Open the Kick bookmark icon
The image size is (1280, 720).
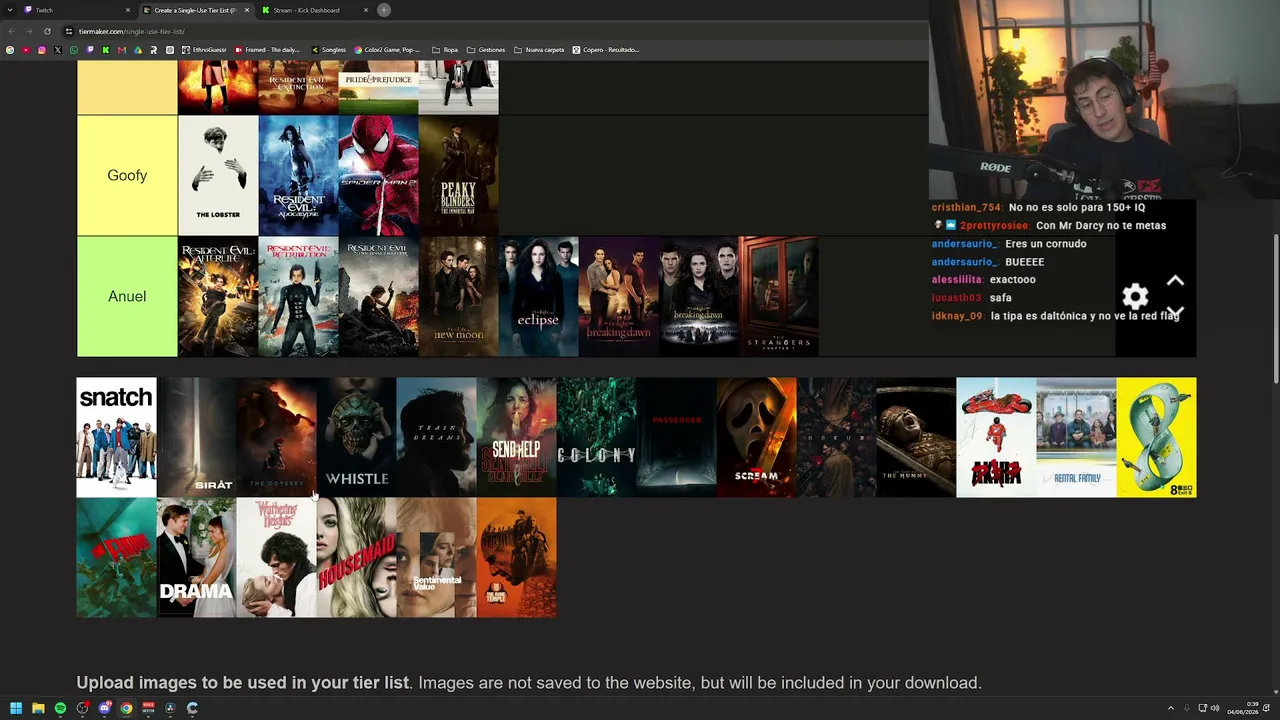pos(106,50)
